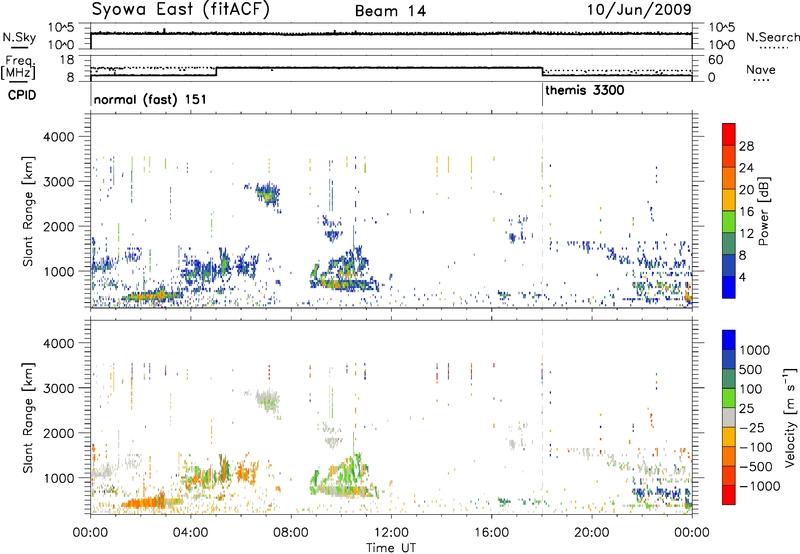
Task: Click the '18' tick on frequency axis
Action: click(67, 60)
